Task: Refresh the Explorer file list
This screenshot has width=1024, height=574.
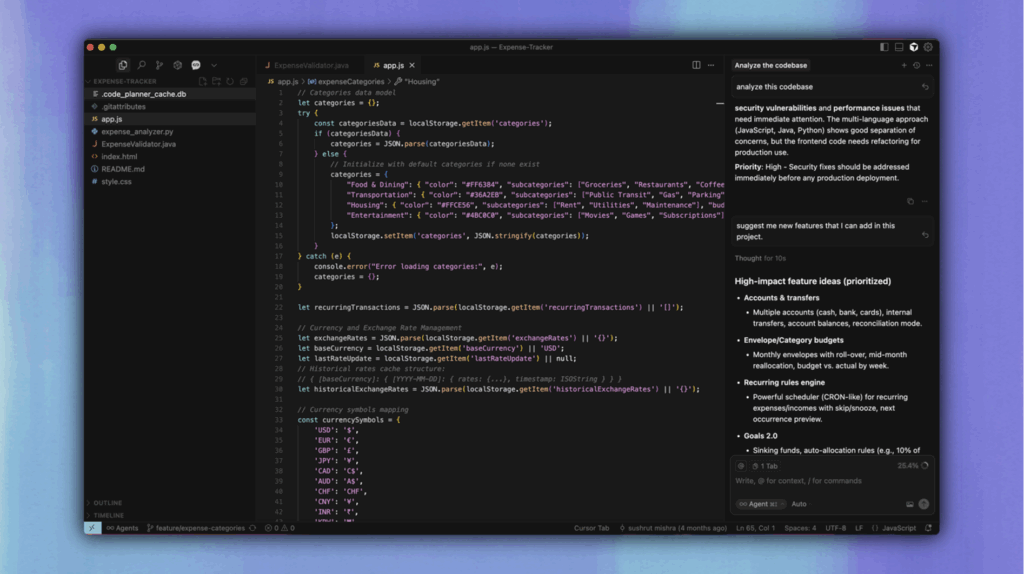Action: click(x=230, y=82)
